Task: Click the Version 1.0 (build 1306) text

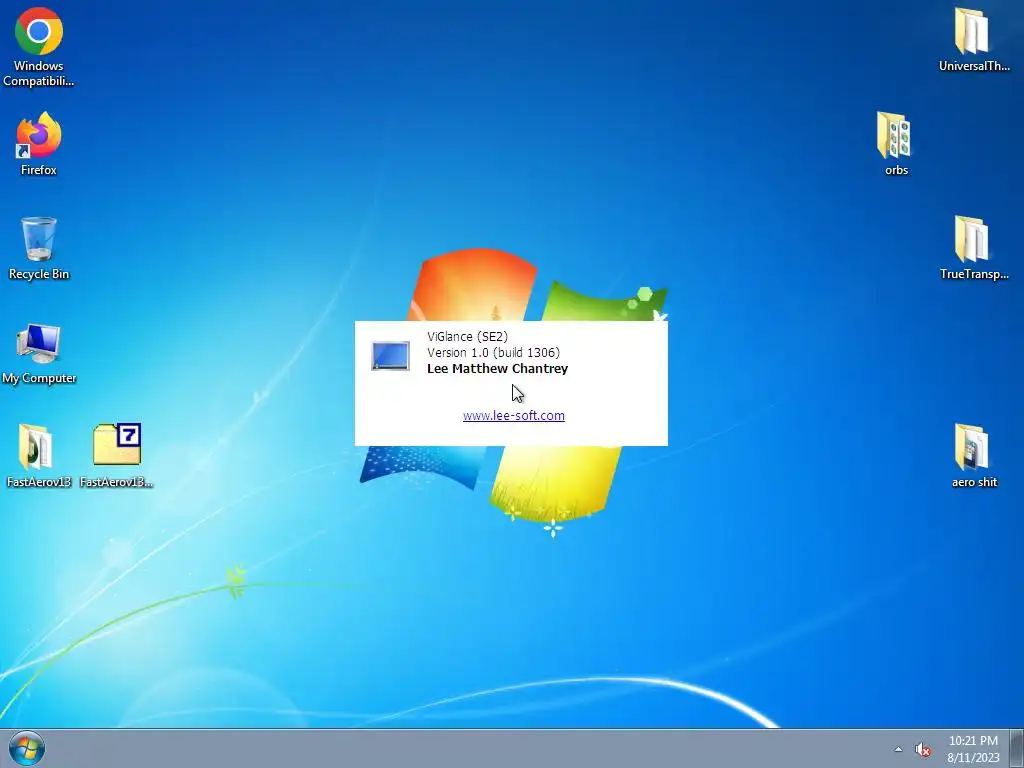Action: coord(494,353)
